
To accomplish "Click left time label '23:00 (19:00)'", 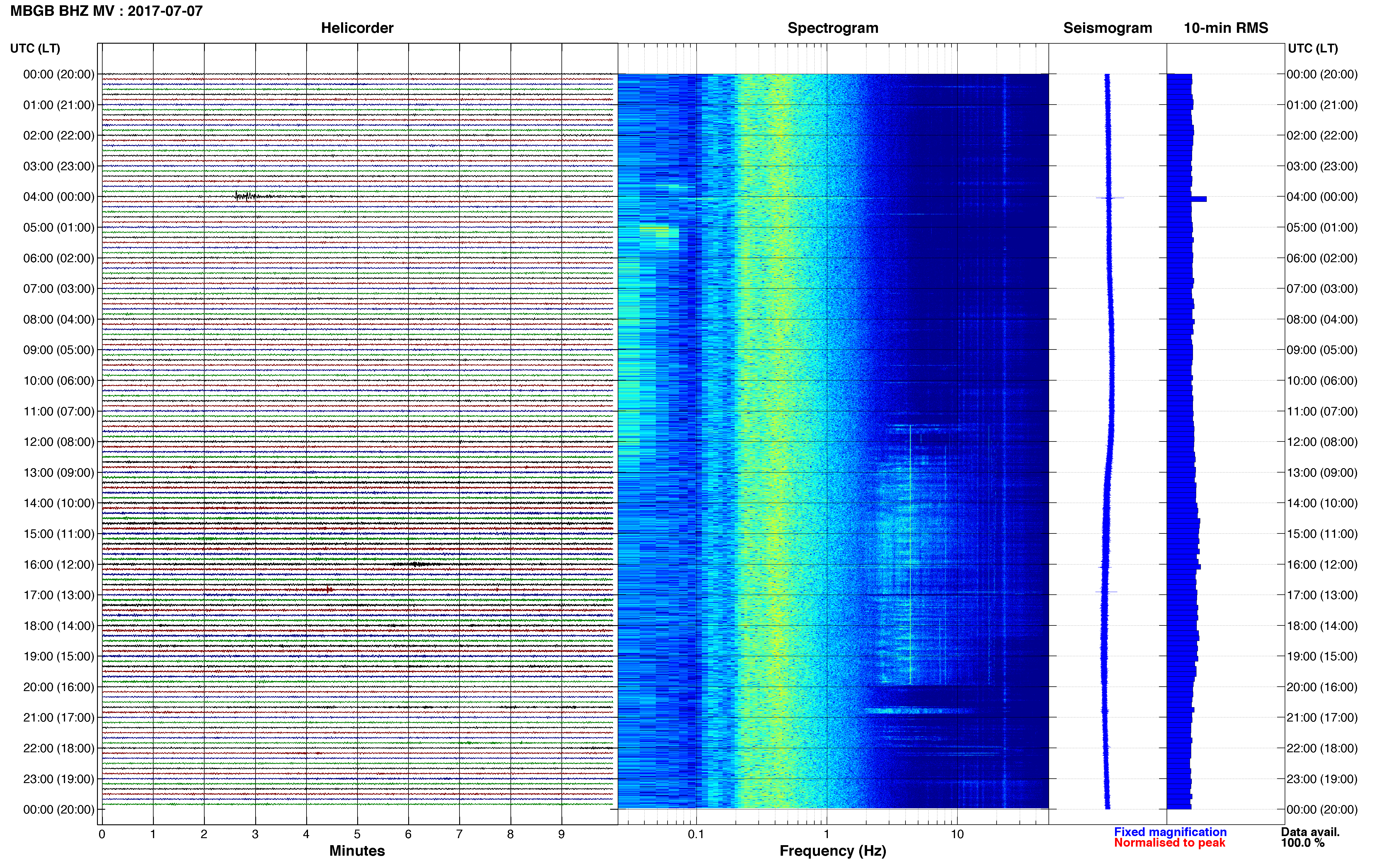I will [59, 779].
